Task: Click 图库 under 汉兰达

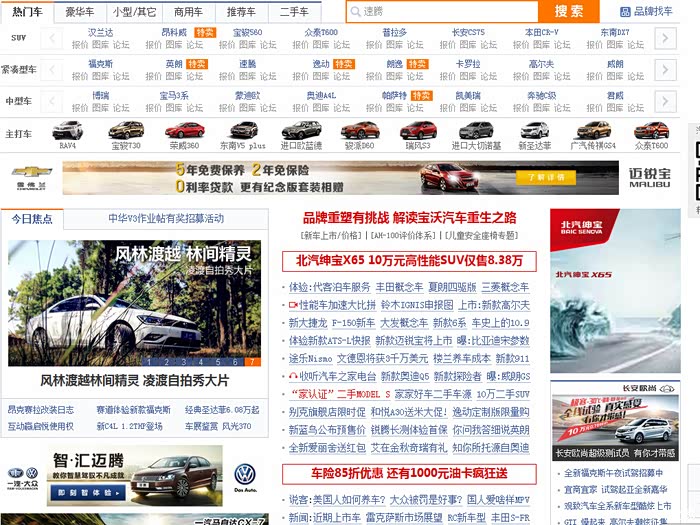Action: tap(100, 45)
